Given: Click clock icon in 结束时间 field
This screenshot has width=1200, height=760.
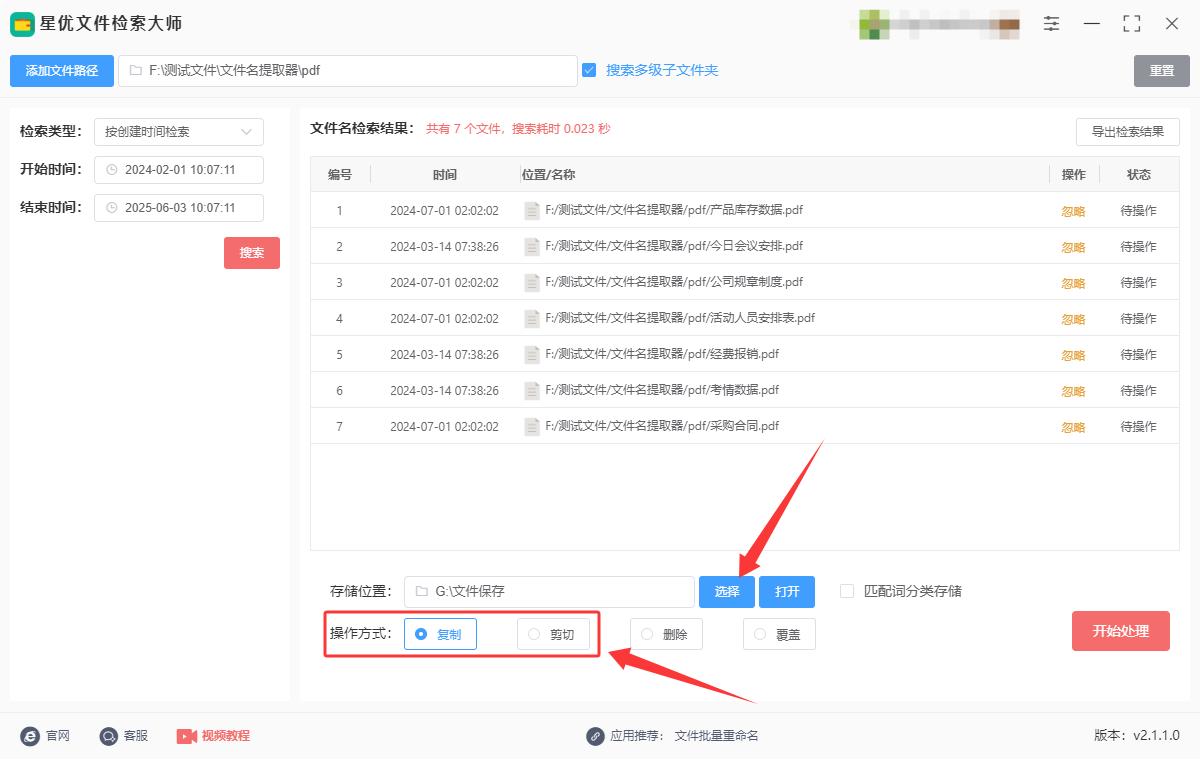Looking at the screenshot, I should coord(112,208).
